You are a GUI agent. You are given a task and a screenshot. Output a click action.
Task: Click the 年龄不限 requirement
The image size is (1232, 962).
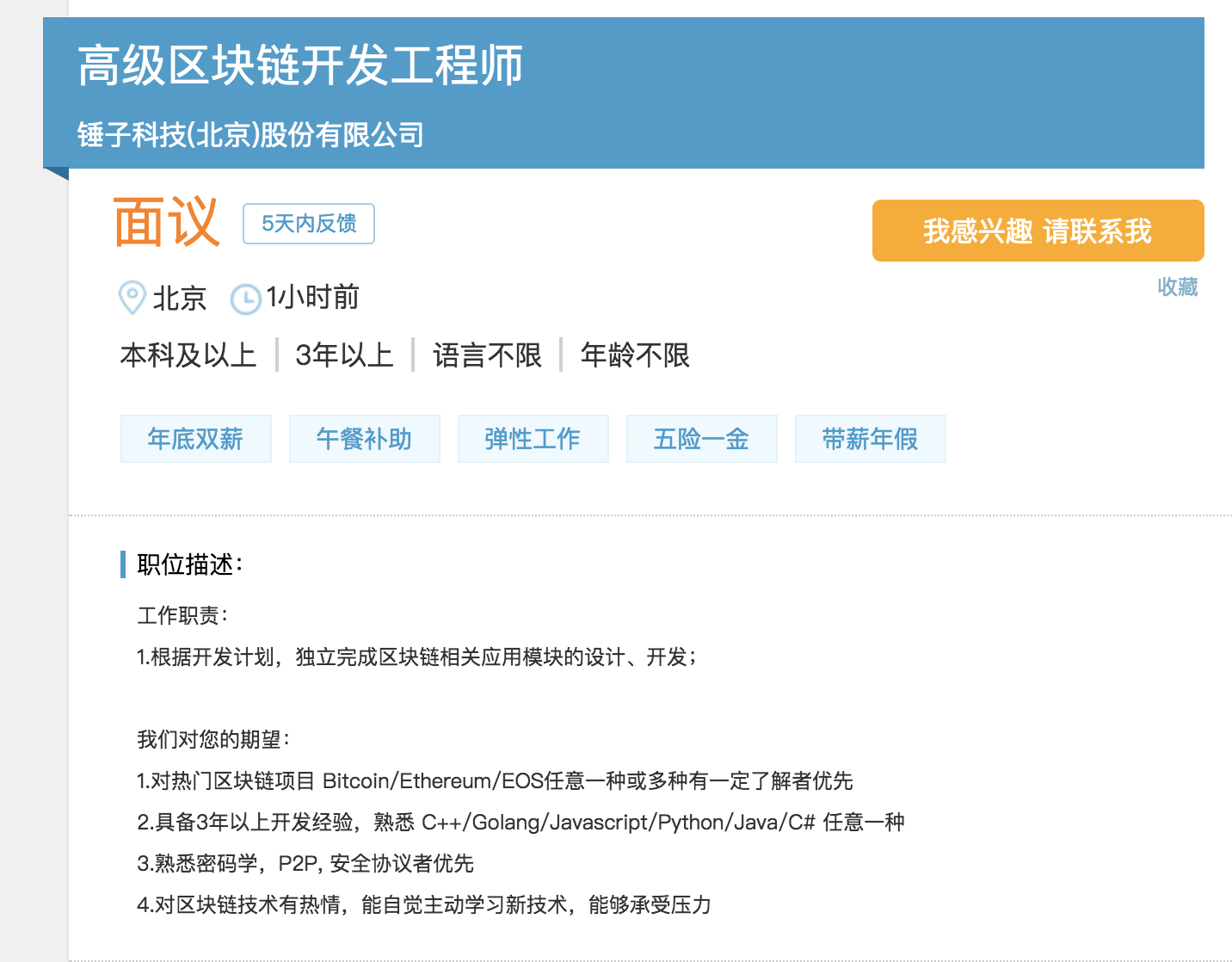pyautogui.click(x=635, y=355)
